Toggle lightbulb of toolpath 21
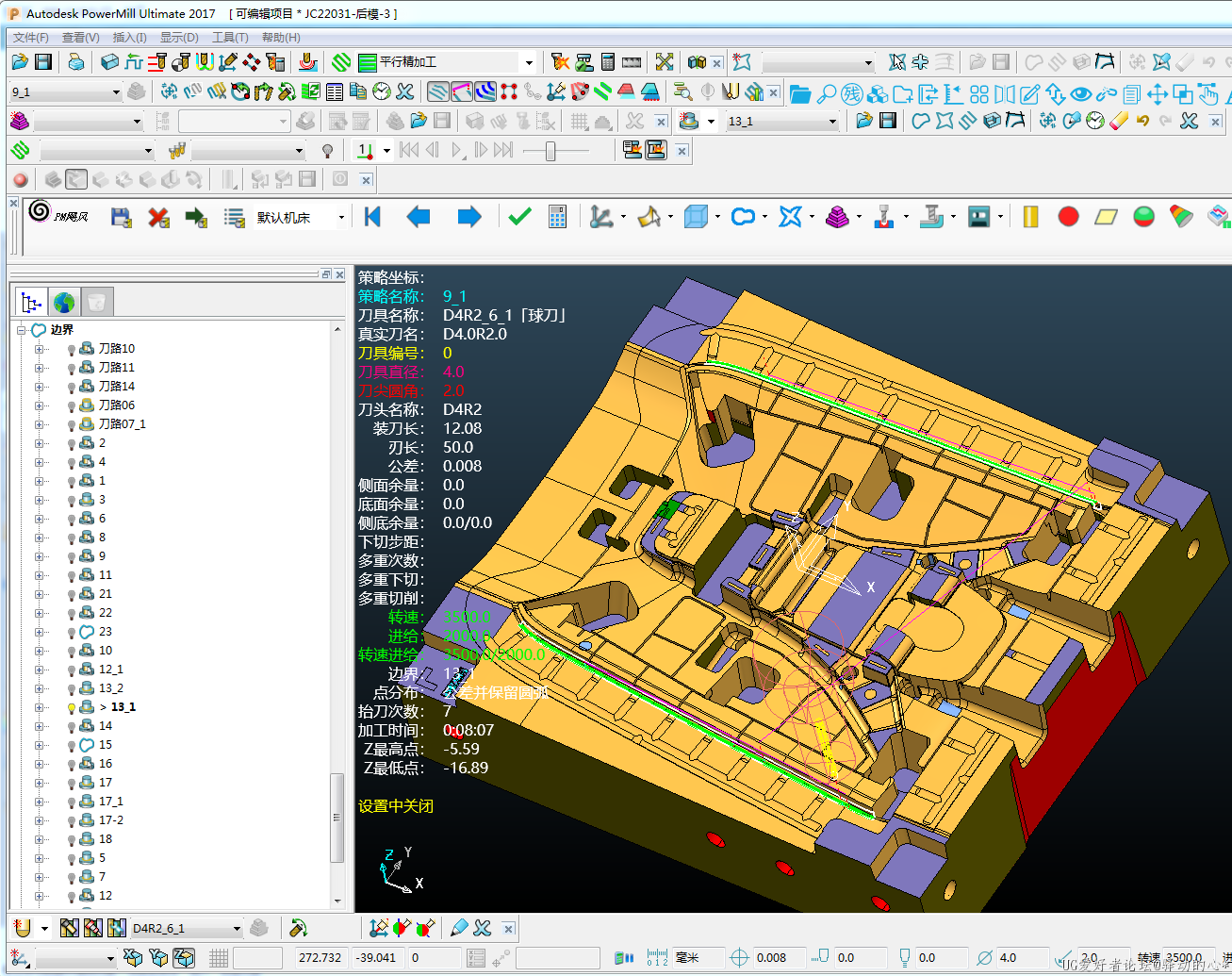The image size is (1232, 976). pyautogui.click(x=71, y=594)
